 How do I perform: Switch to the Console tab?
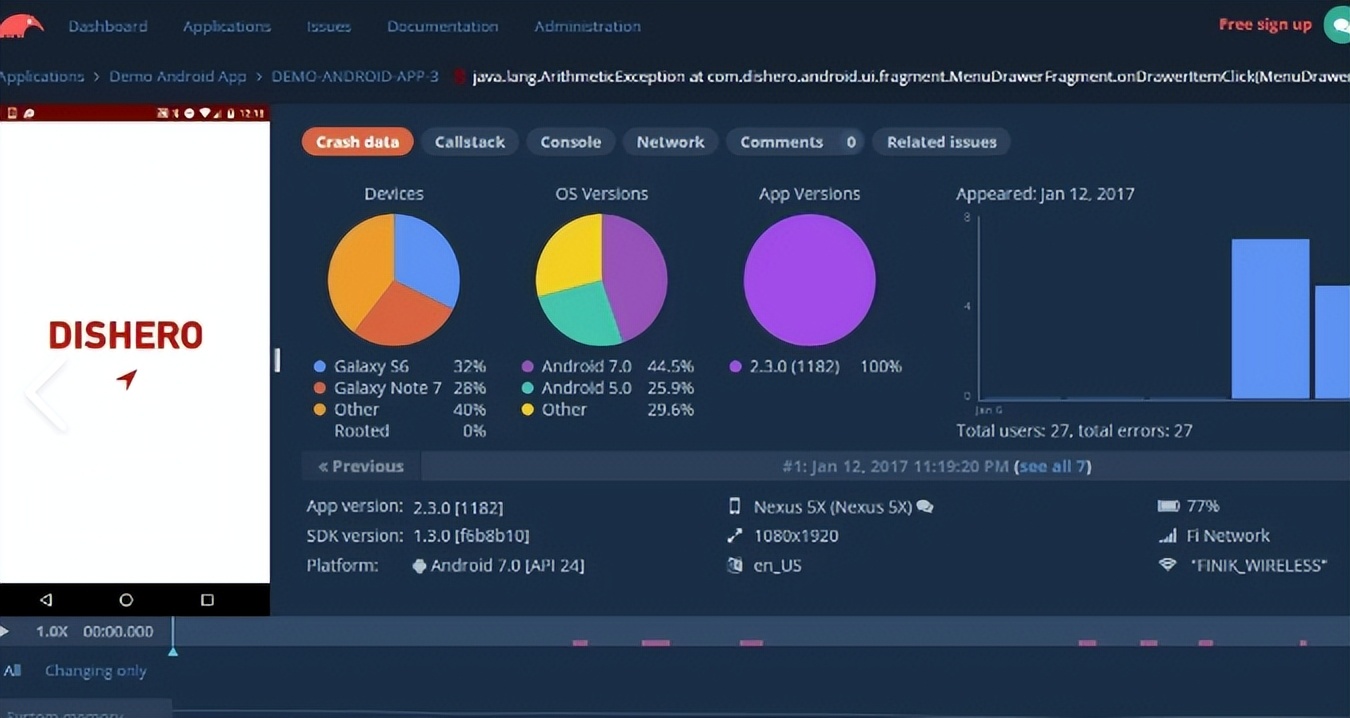pyautogui.click(x=571, y=142)
